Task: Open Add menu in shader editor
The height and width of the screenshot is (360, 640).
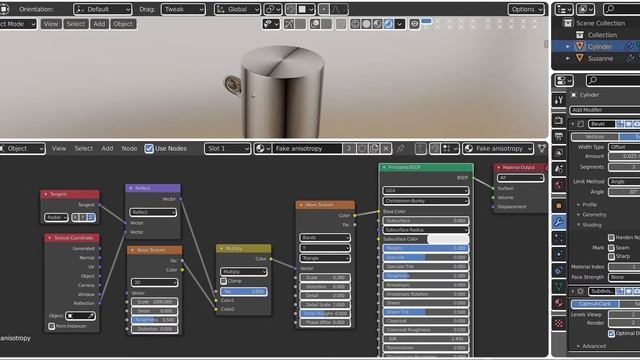Action: [x=107, y=149]
